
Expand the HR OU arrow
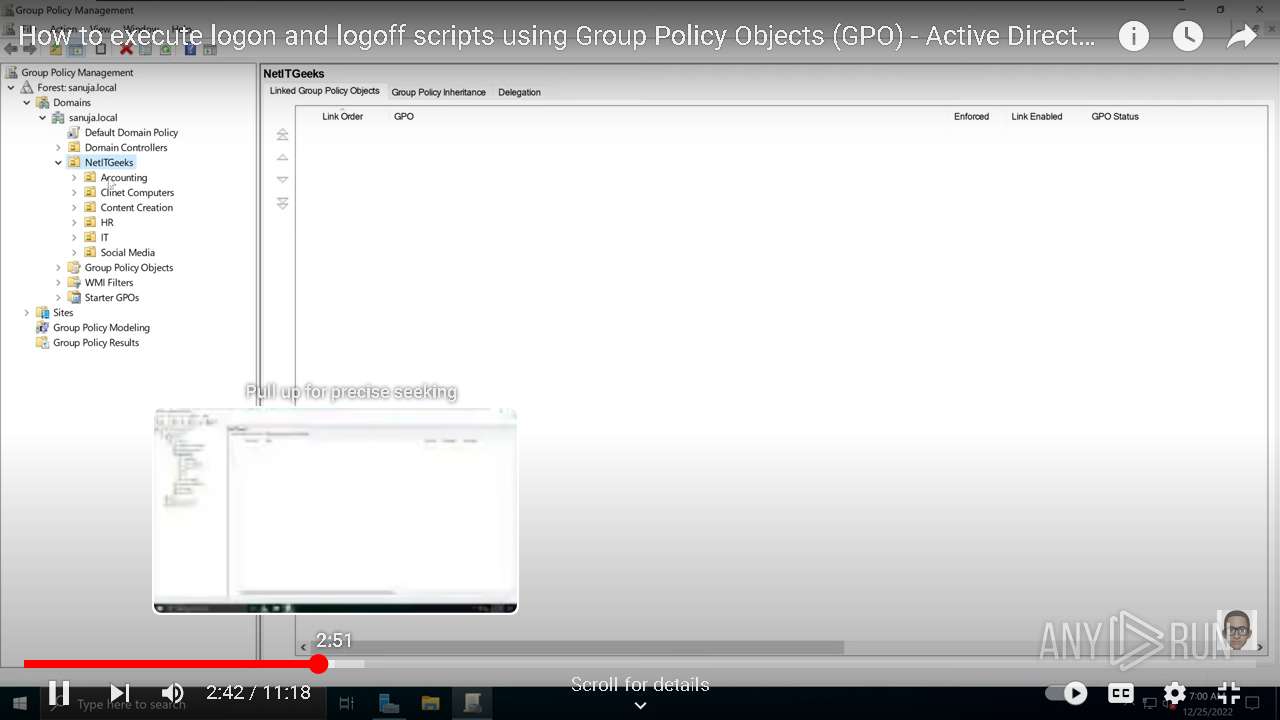(75, 223)
